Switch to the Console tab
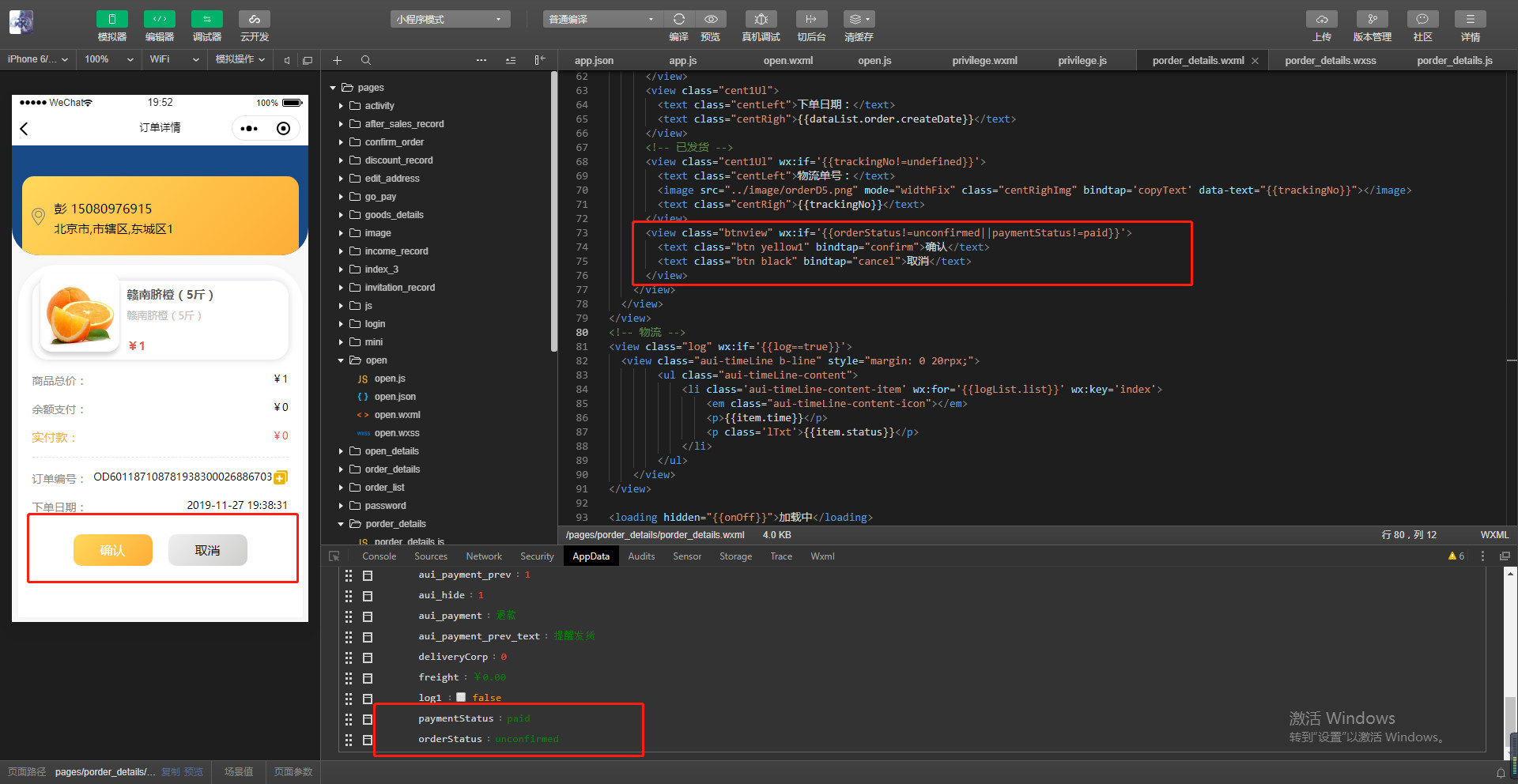 [x=379, y=556]
